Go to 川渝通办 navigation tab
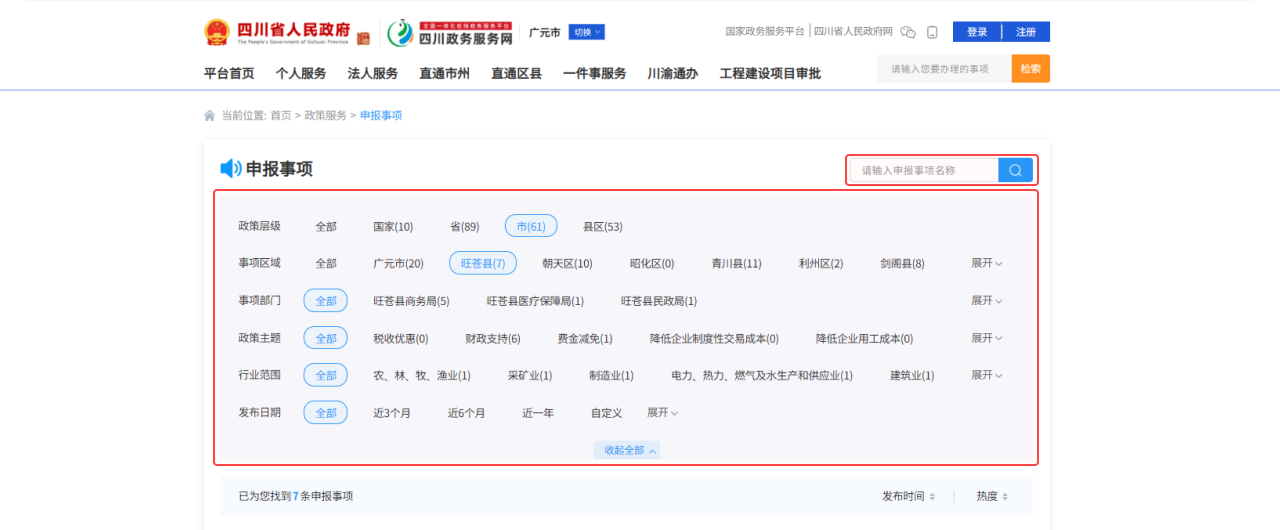The image size is (1280, 530). [x=672, y=73]
